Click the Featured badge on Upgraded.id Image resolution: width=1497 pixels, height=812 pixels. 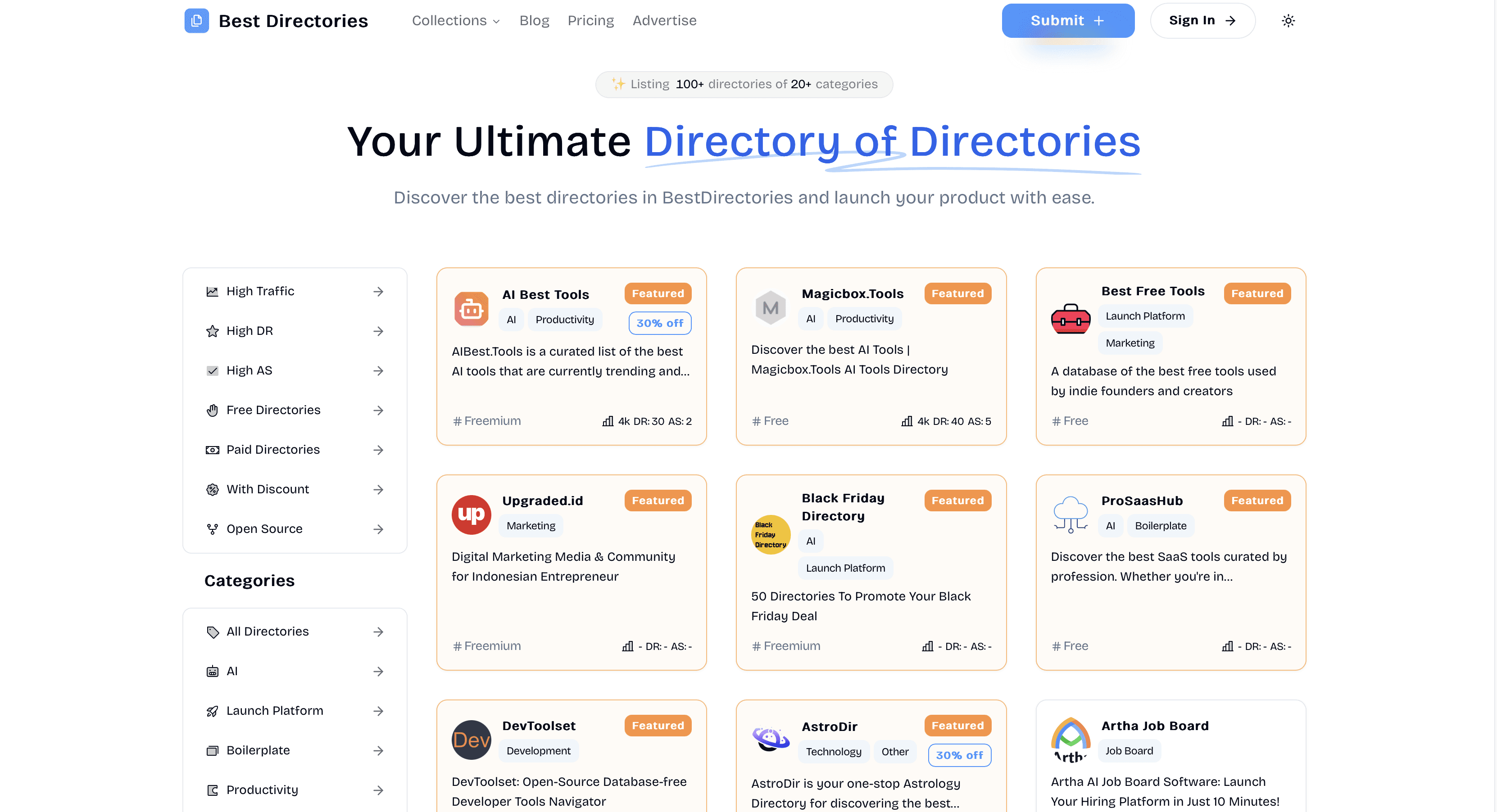[658, 501]
